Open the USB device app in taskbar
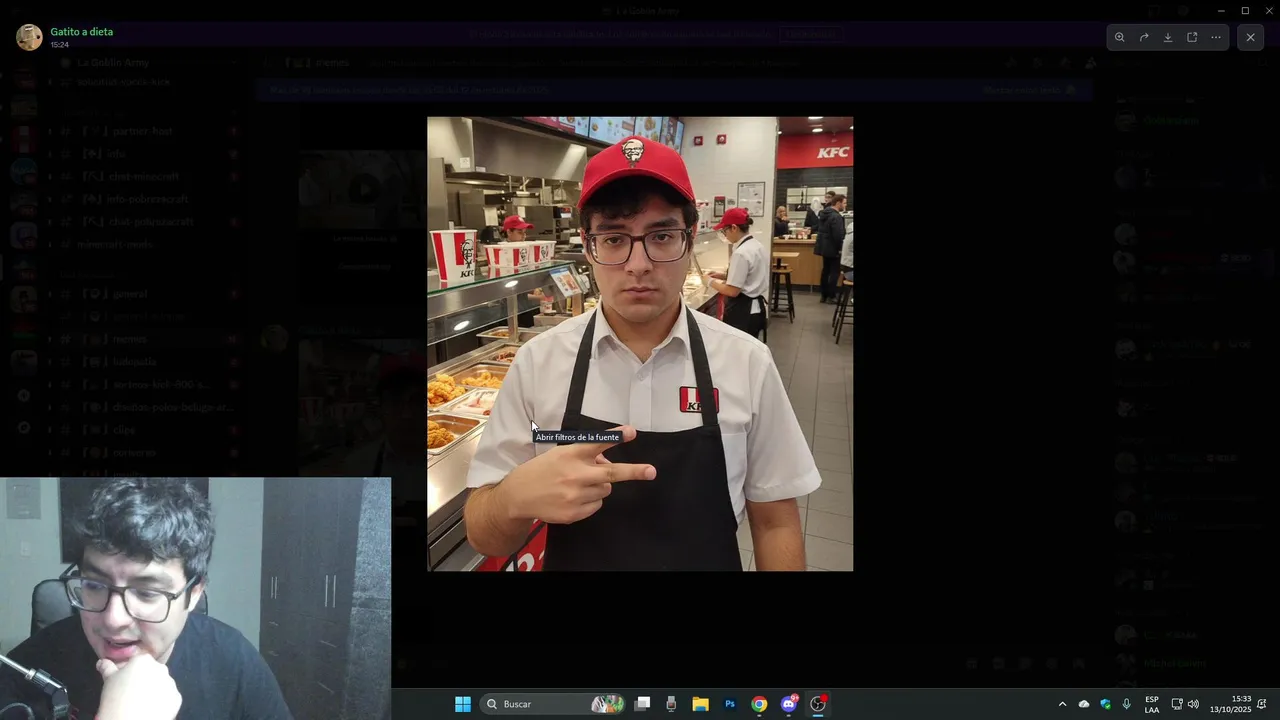1280x720 pixels. point(671,704)
